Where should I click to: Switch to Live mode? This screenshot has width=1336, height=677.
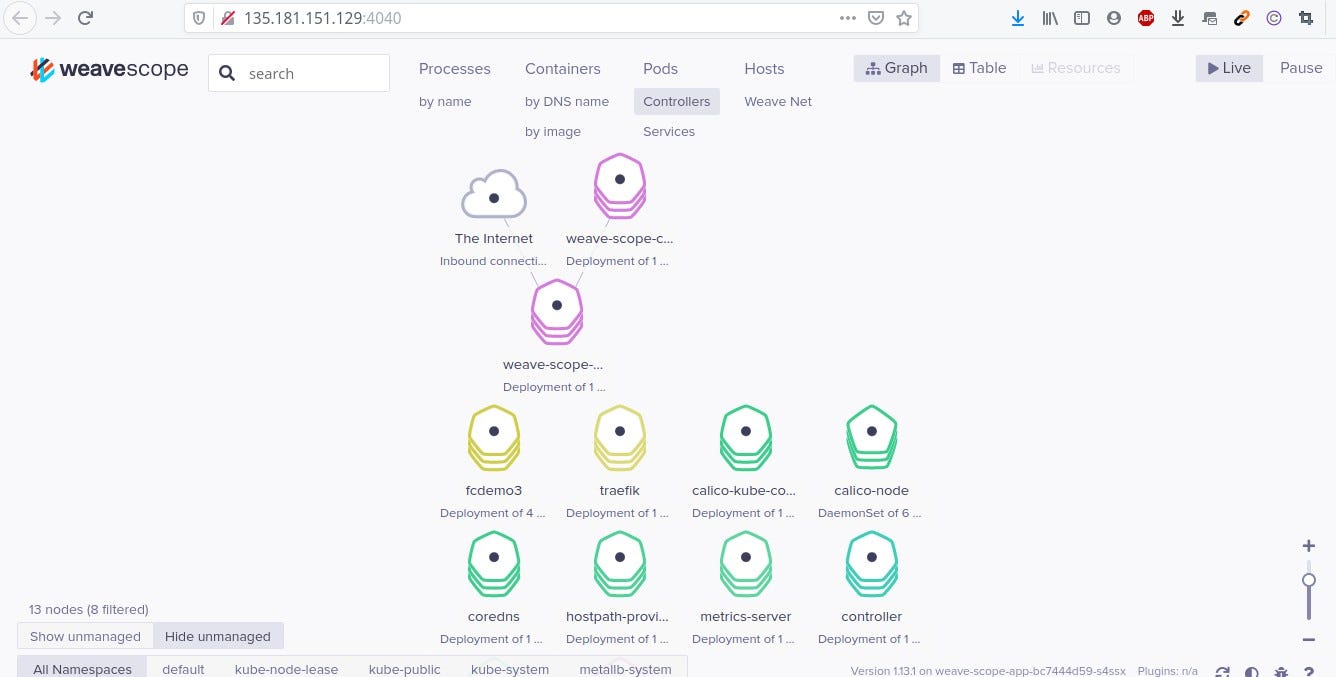pos(1229,68)
